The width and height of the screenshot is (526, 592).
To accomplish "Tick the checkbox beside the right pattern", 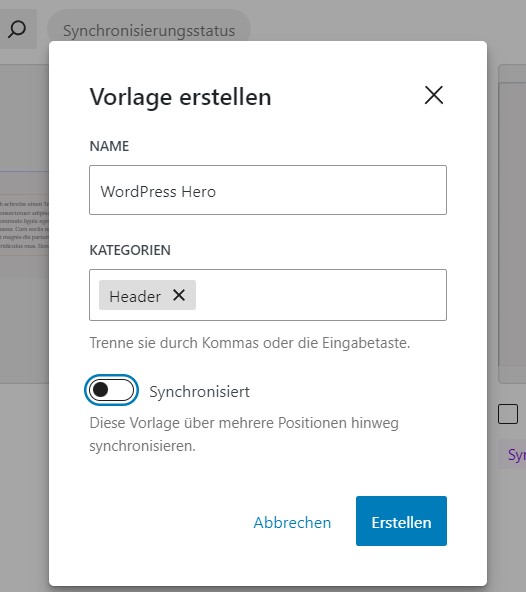I will click(508, 414).
